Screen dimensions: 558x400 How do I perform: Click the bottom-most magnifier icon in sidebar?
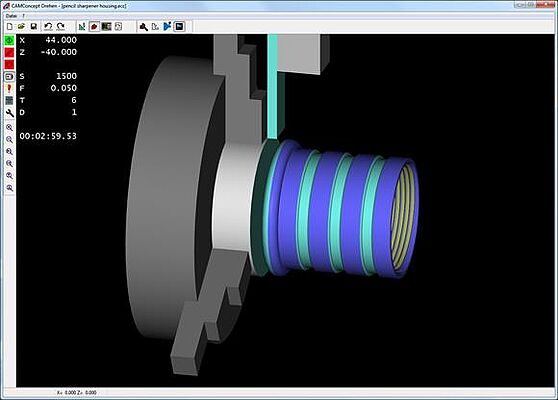point(10,188)
